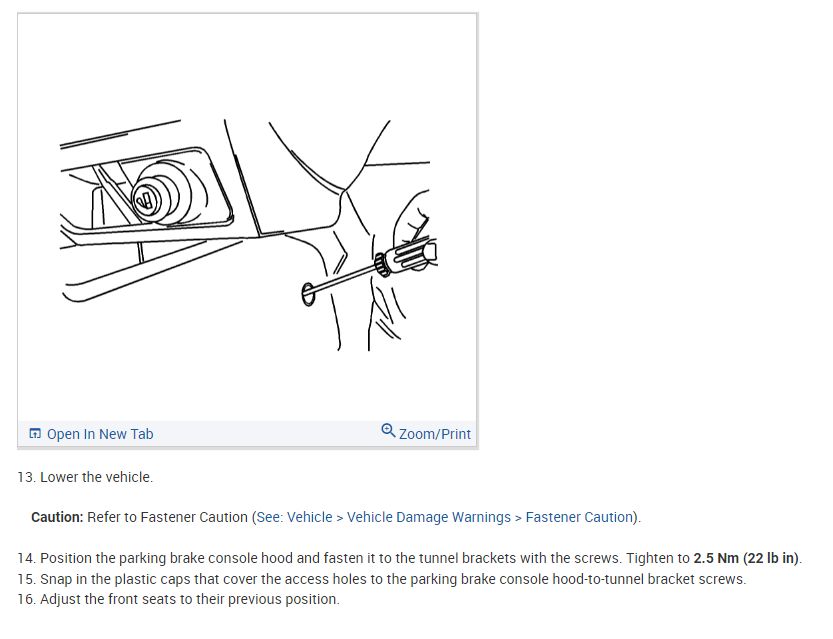Click step 16 Adjust the front seats

(178, 599)
